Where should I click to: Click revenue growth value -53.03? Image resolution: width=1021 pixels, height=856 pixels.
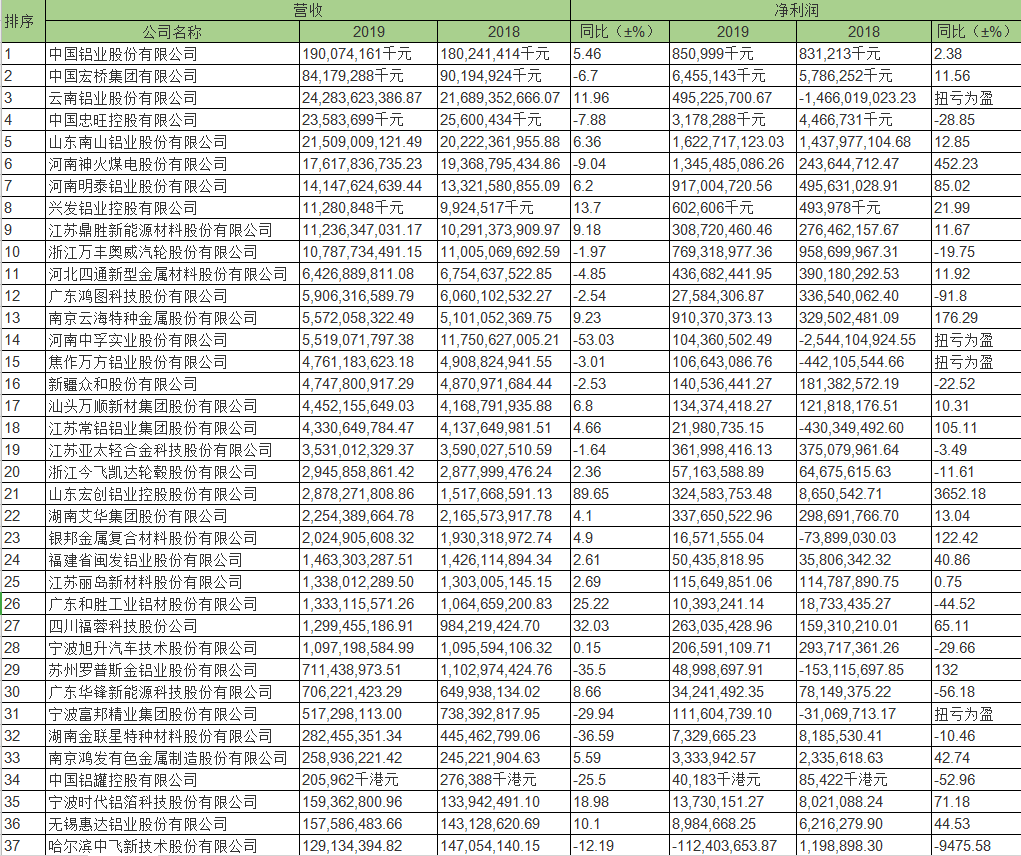(x=620, y=340)
